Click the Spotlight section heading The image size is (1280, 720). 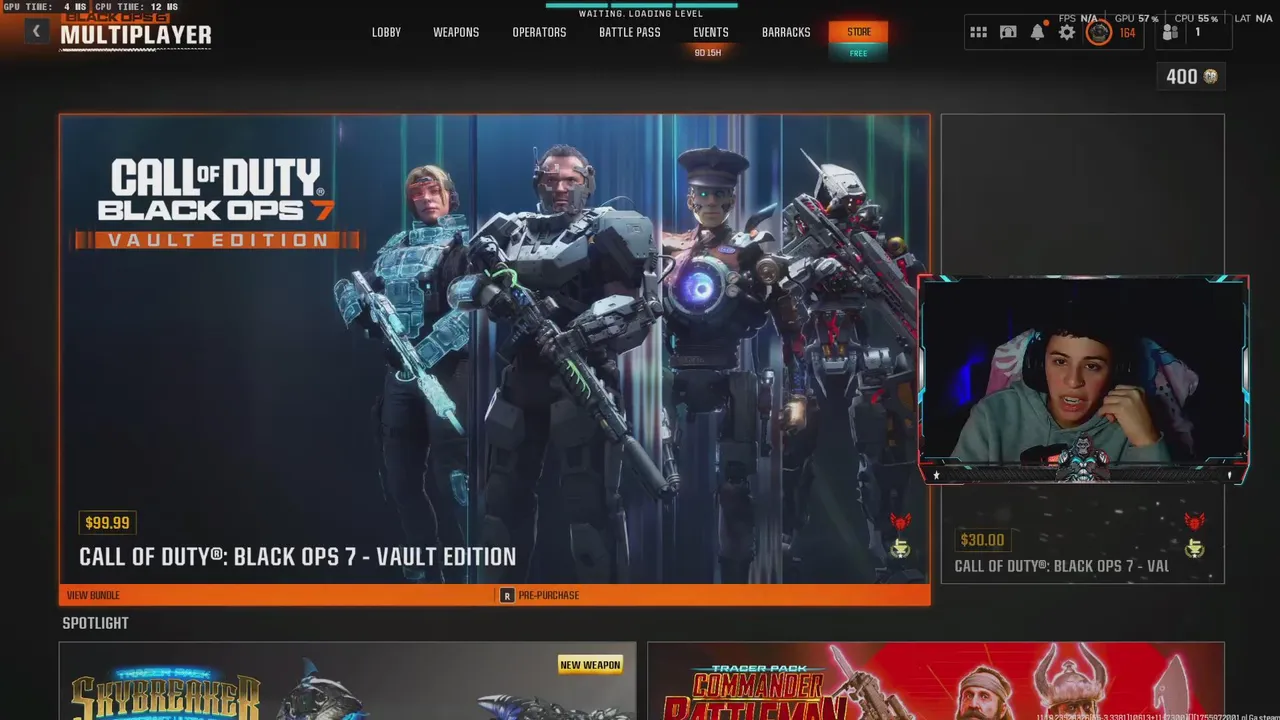coord(95,623)
